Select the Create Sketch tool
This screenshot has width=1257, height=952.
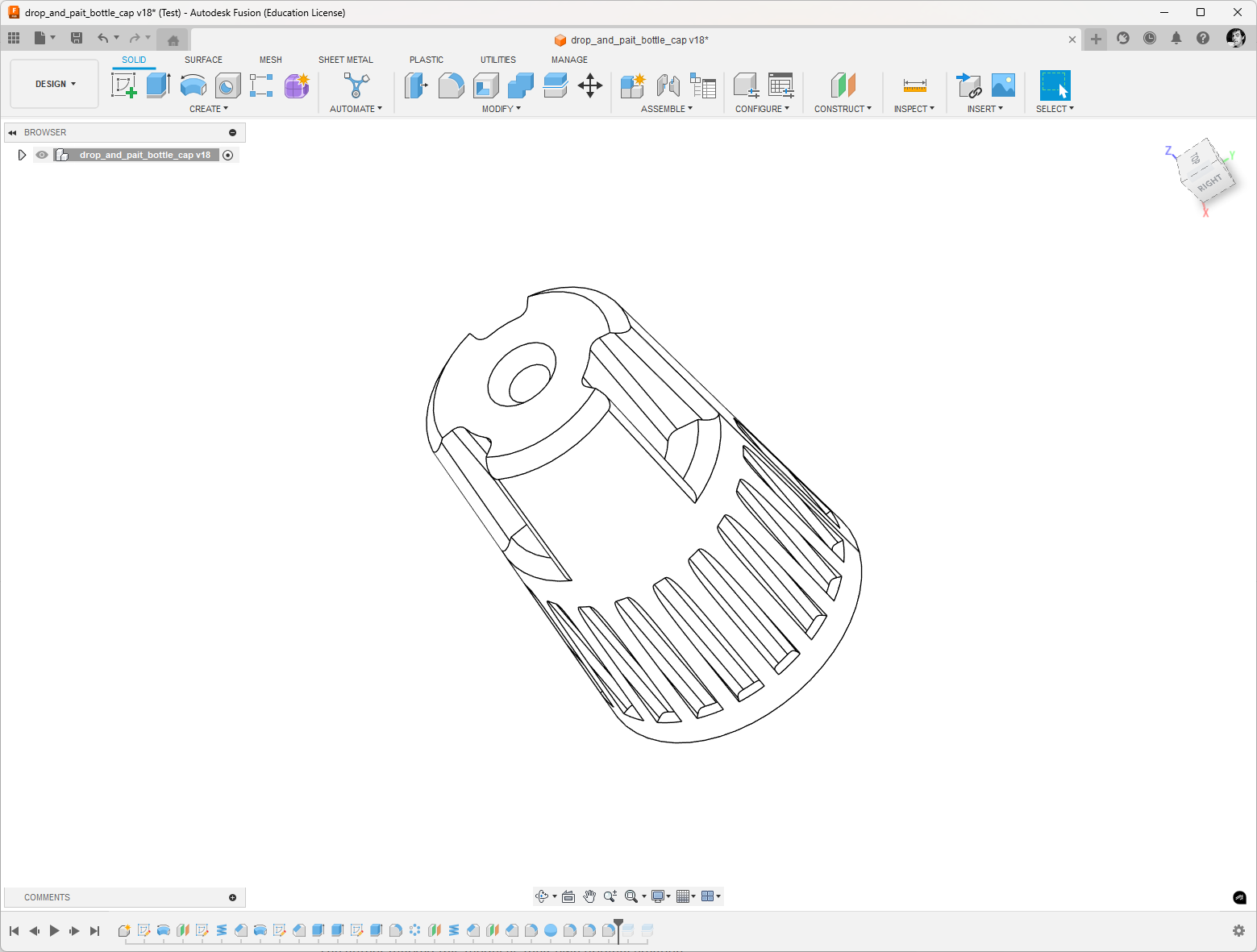click(x=123, y=85)
